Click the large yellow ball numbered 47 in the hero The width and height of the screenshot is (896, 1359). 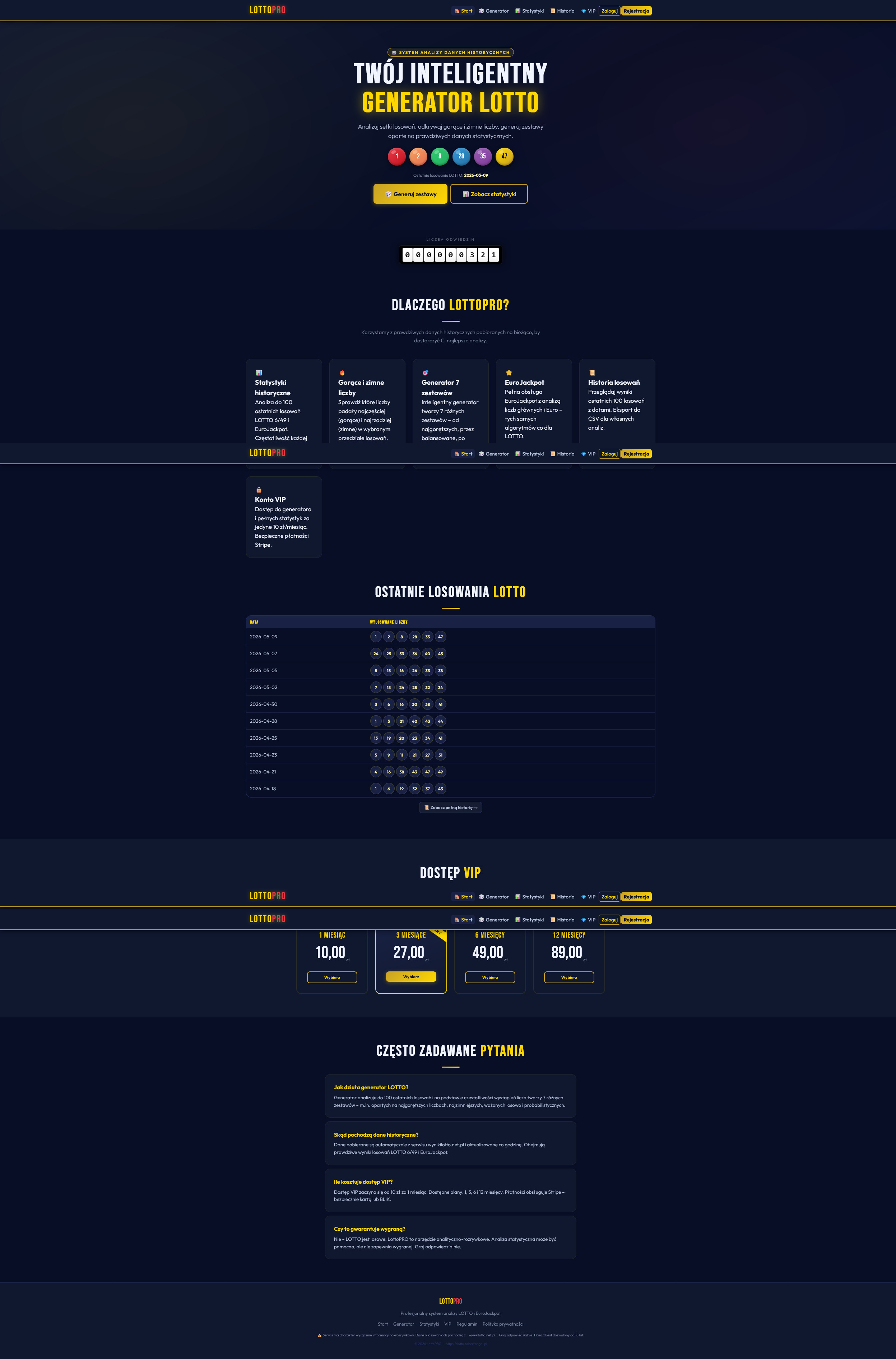click(x=505, y=156)
